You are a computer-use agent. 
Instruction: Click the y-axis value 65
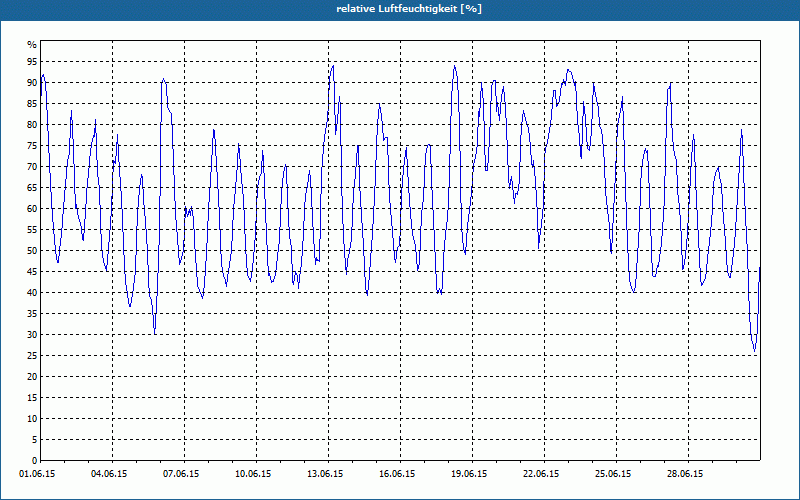32,188
